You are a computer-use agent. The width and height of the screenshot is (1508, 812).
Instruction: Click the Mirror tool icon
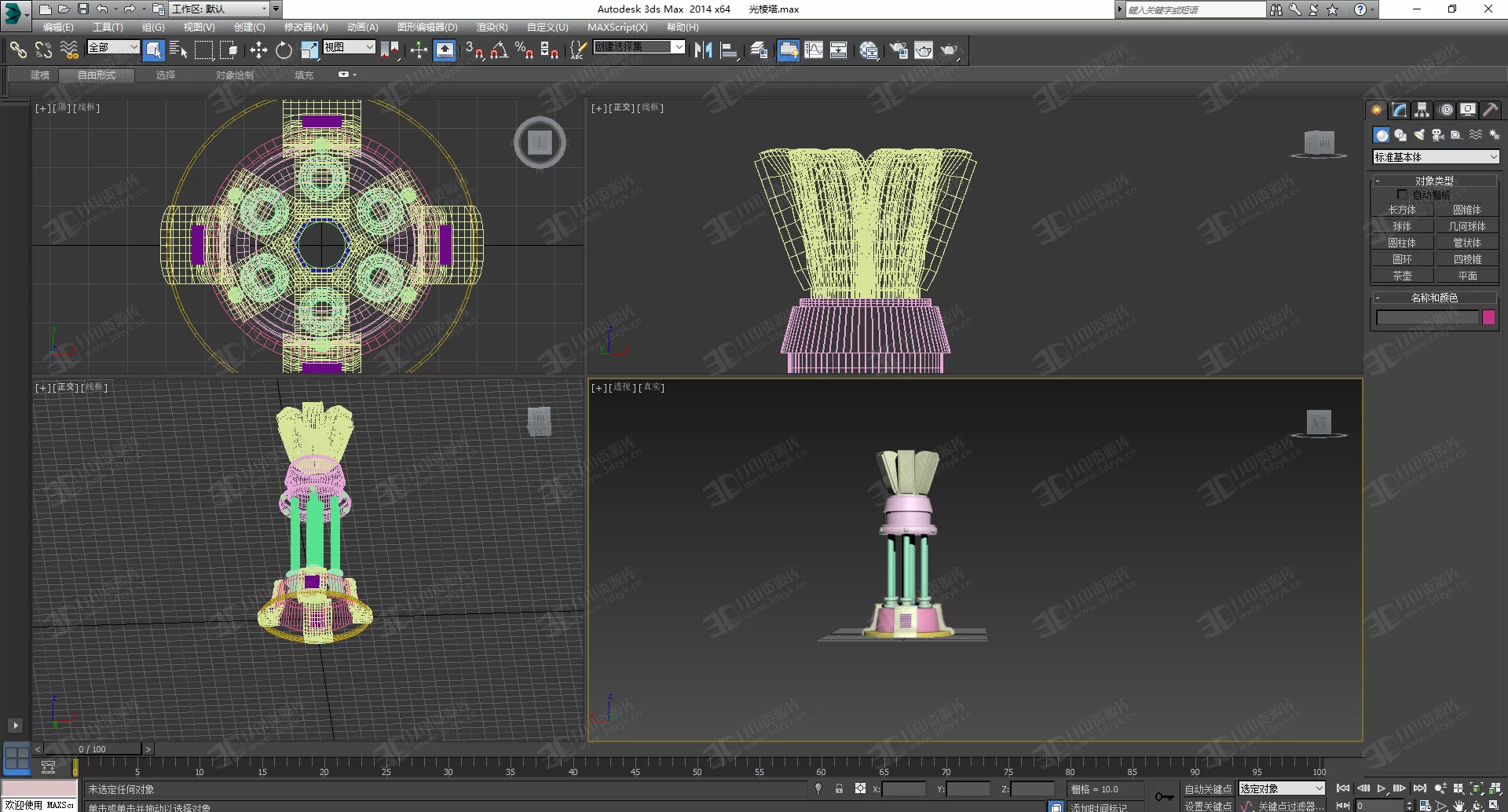(703, 50)
